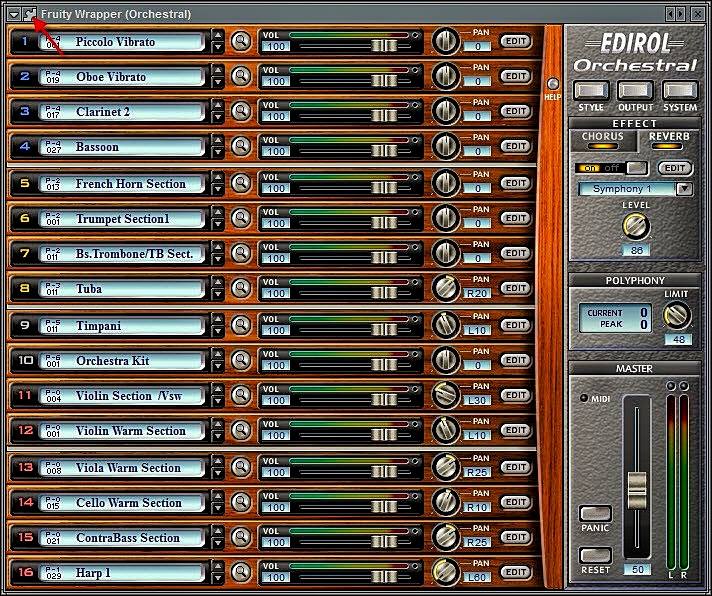Open the plugin options menu arrow
The width and height of the screenshot is (712, 596).
tap(14, 14)
